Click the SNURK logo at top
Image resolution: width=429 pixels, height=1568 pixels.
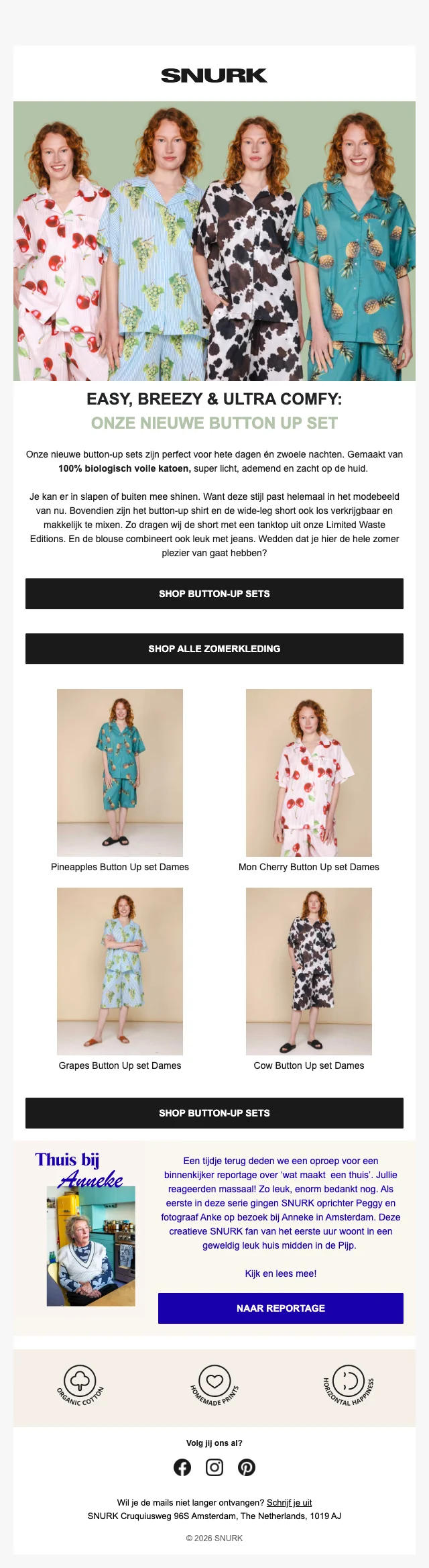pyautogui.click(x=214, y=75)
